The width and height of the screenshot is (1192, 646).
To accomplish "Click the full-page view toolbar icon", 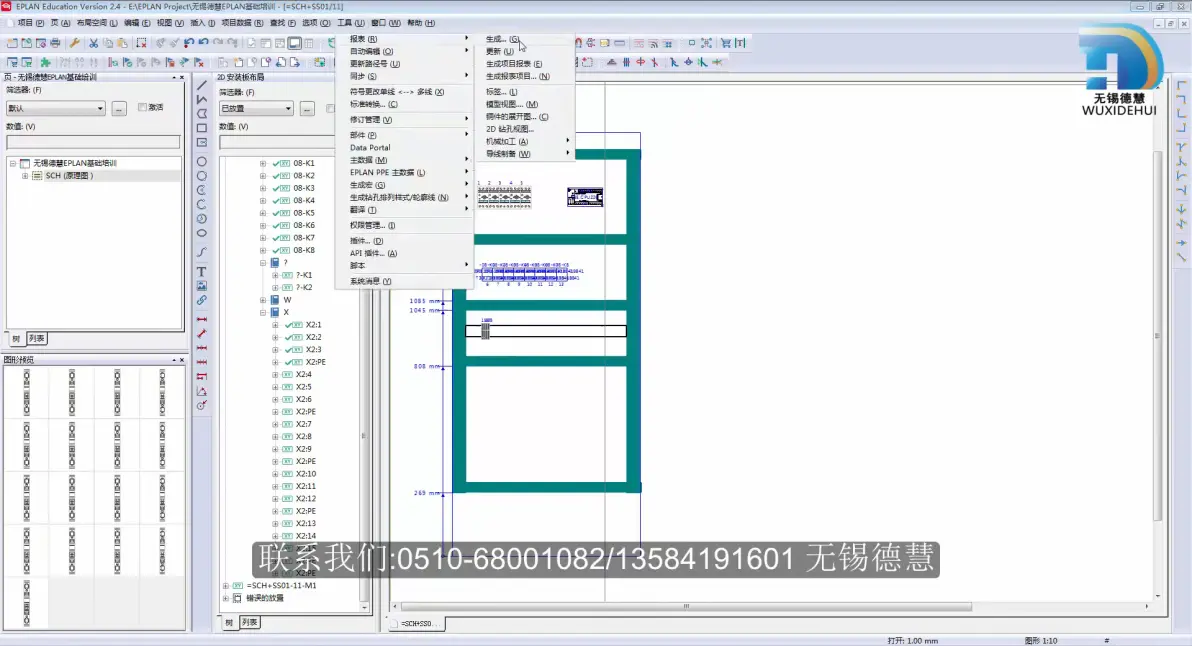I will pos(294,43).
